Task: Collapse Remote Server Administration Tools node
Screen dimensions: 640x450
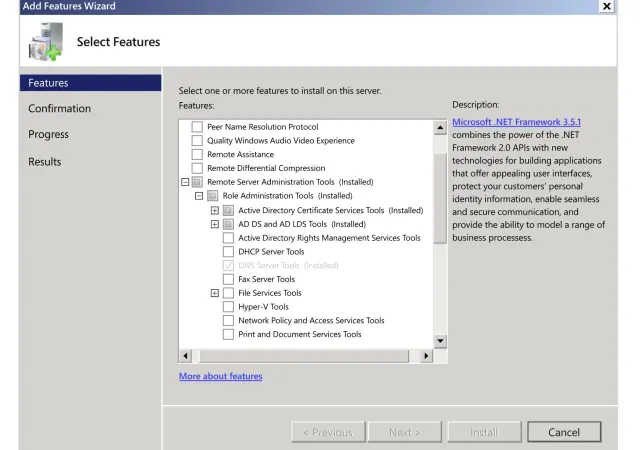Action: 185,183
